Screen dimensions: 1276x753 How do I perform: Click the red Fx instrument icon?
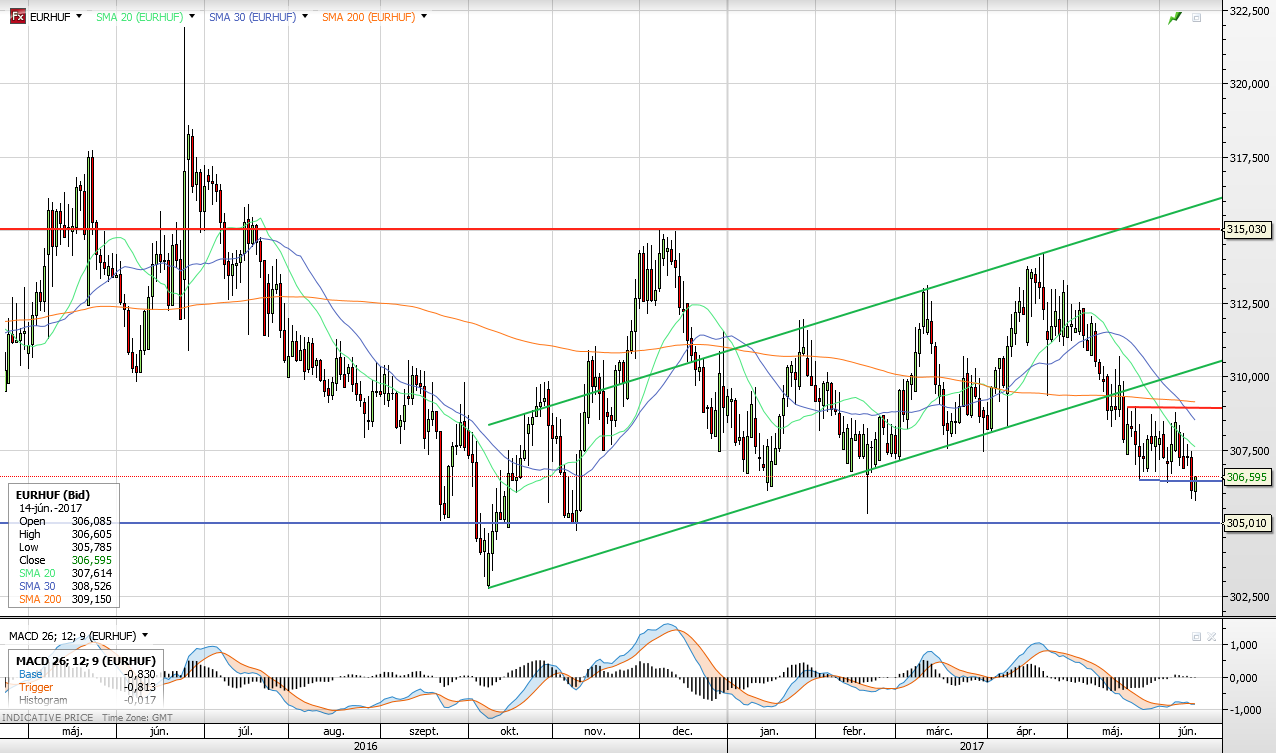(x=17, y=17)
